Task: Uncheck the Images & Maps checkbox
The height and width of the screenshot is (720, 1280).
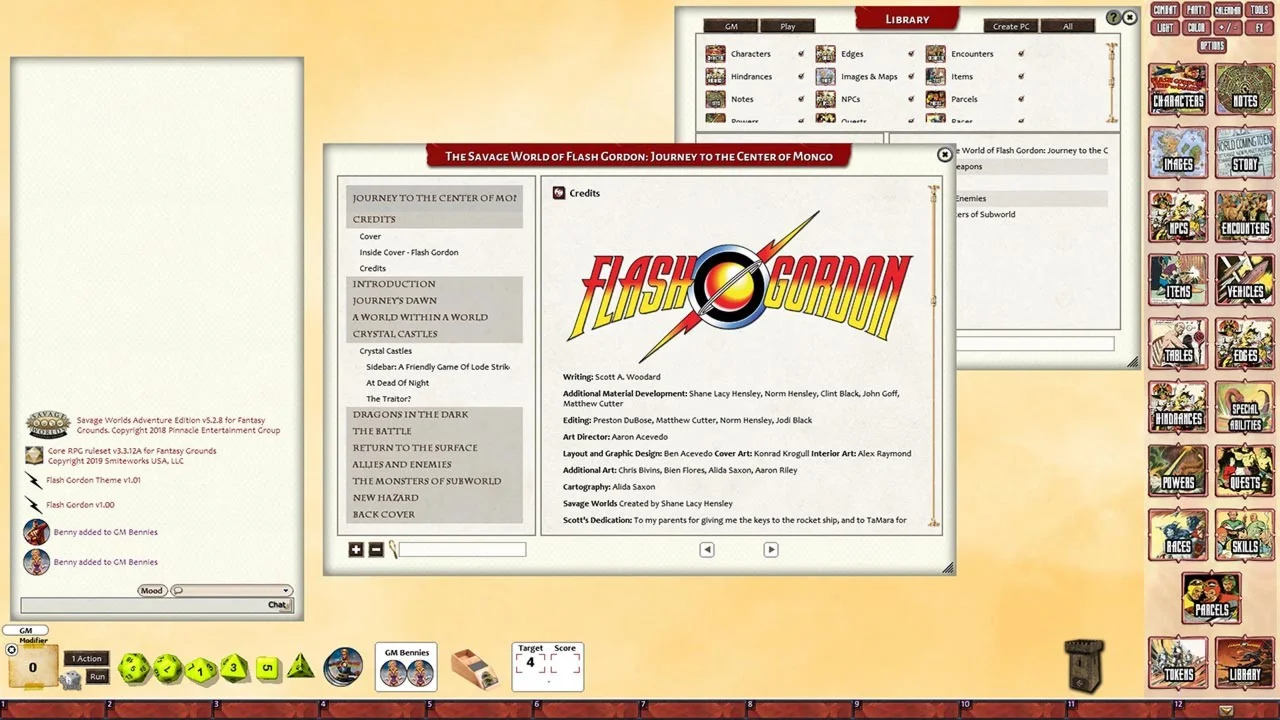Action: [x=911, y=77]
